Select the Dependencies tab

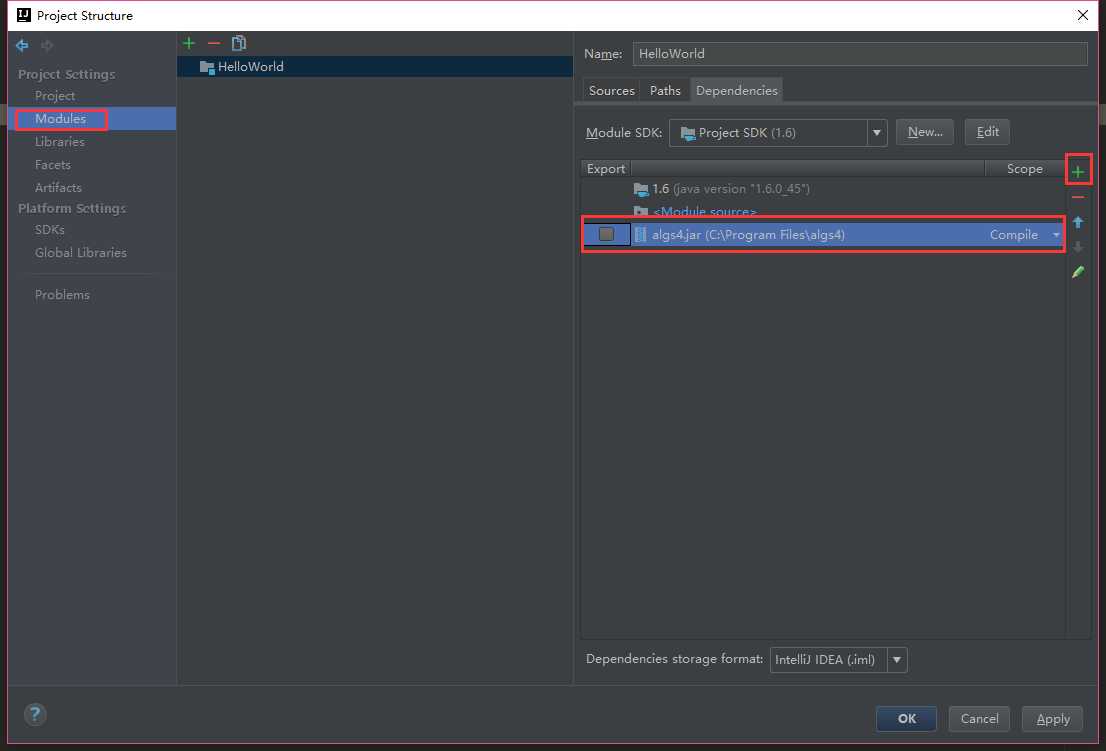[x=736, y=90]
